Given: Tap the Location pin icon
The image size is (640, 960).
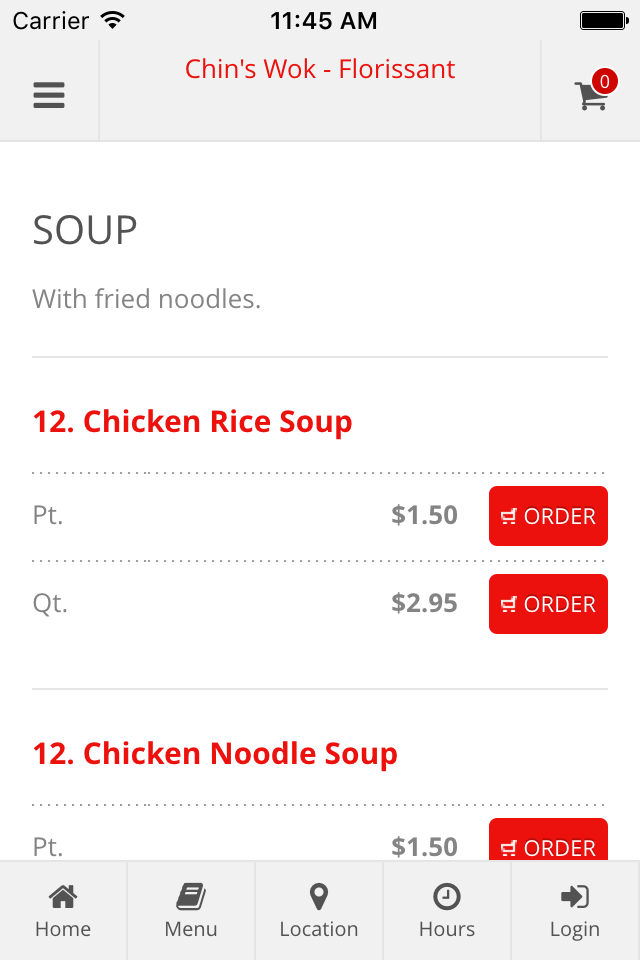Looking at the screenshot, I should (x=318, y=897).
